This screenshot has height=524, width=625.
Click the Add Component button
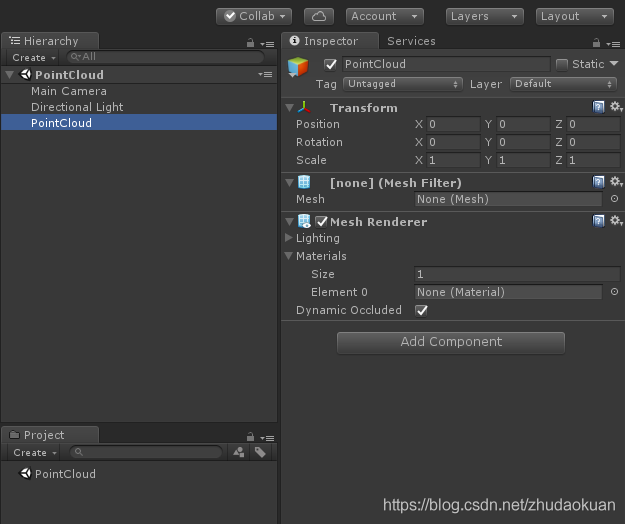coord(451,343)
